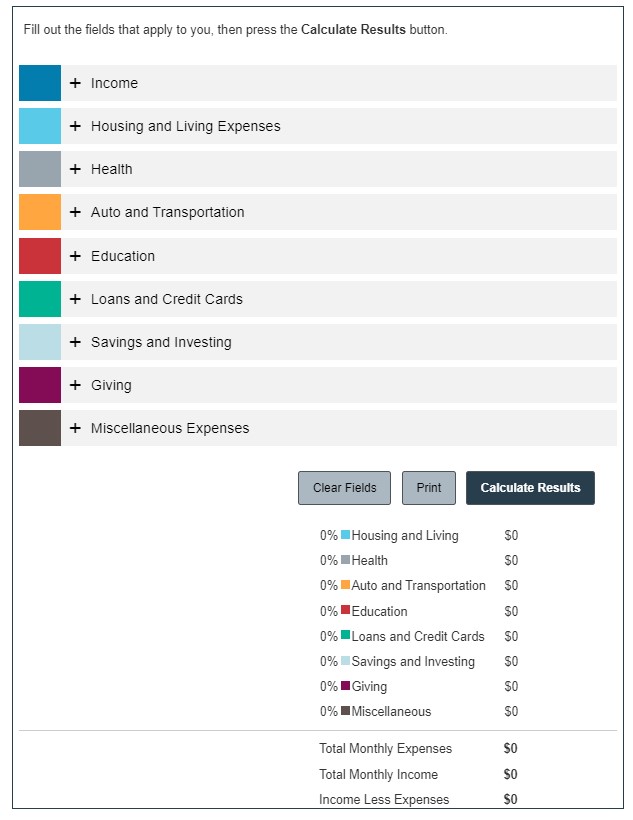Expand the Income section plus icon
This screenshot has width=633, height=820.
(x=75, y=83)
